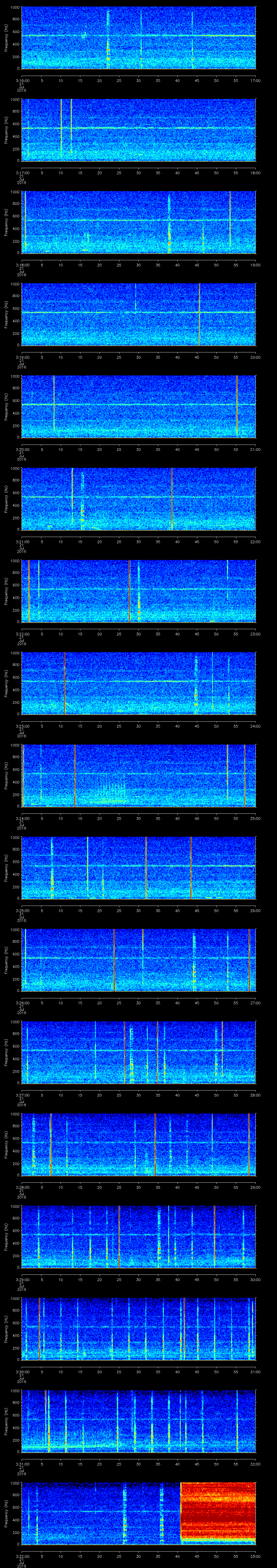Click the '3:28:00' time axis label
The height and width of the screenshot is (1568, 277).
pos(22,1187)
